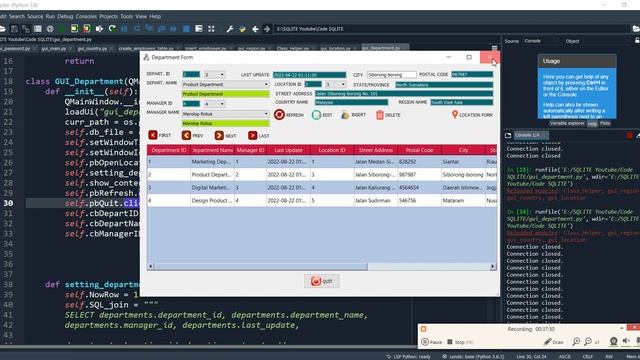Viewport: 640px width, 360px height.
Task: Click the Save file icon in Spyder toolbar
Action: (x=14, y=29)
